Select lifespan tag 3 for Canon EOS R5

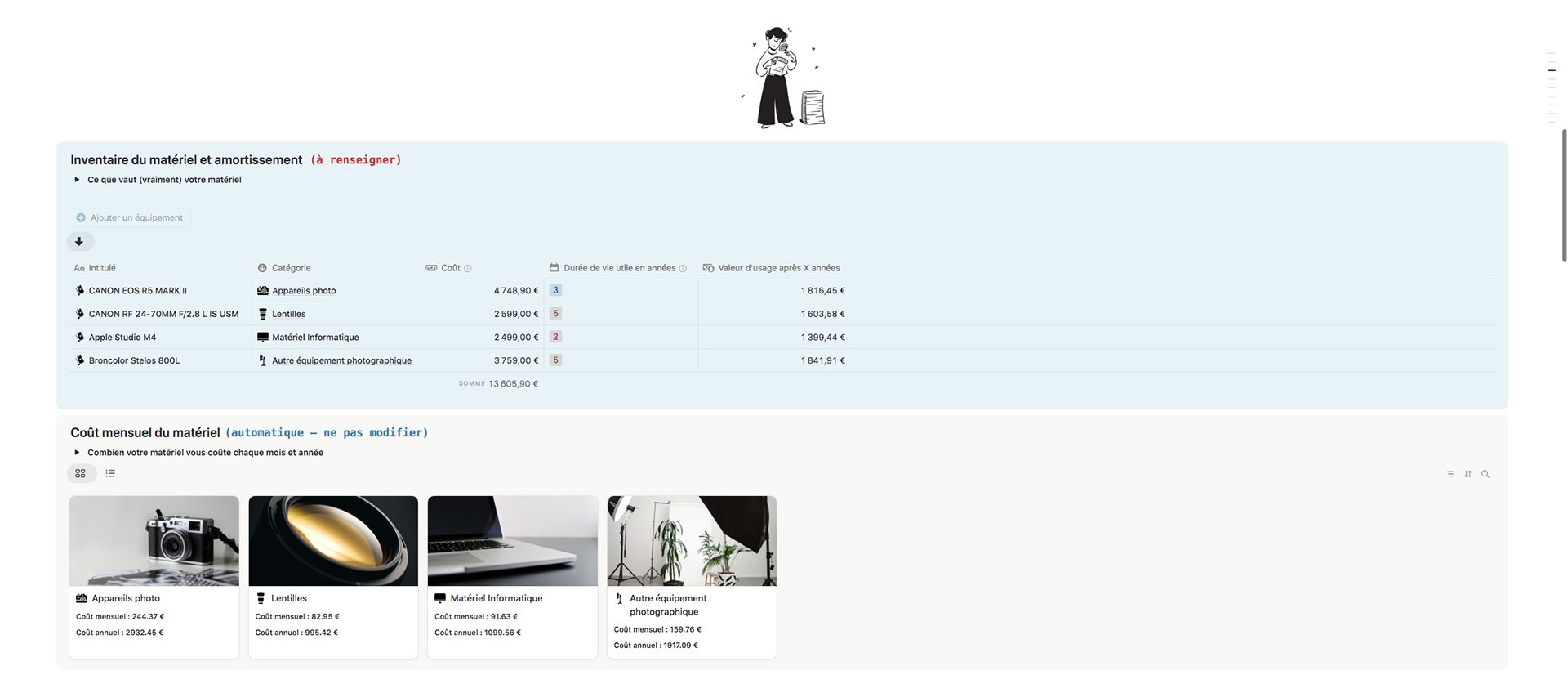[x=555, y=290]
